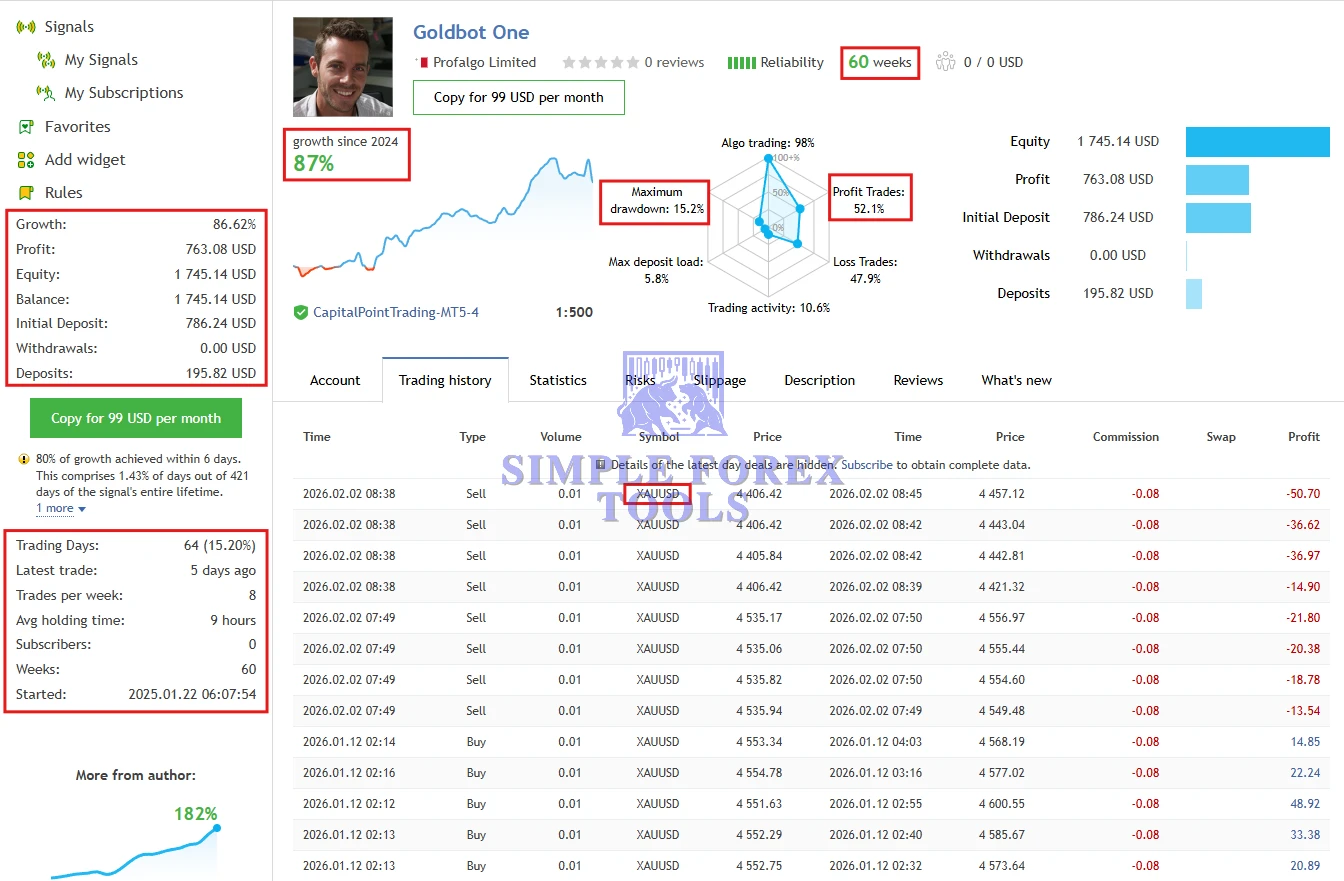Switch to the Account tab

pos(335,380)
